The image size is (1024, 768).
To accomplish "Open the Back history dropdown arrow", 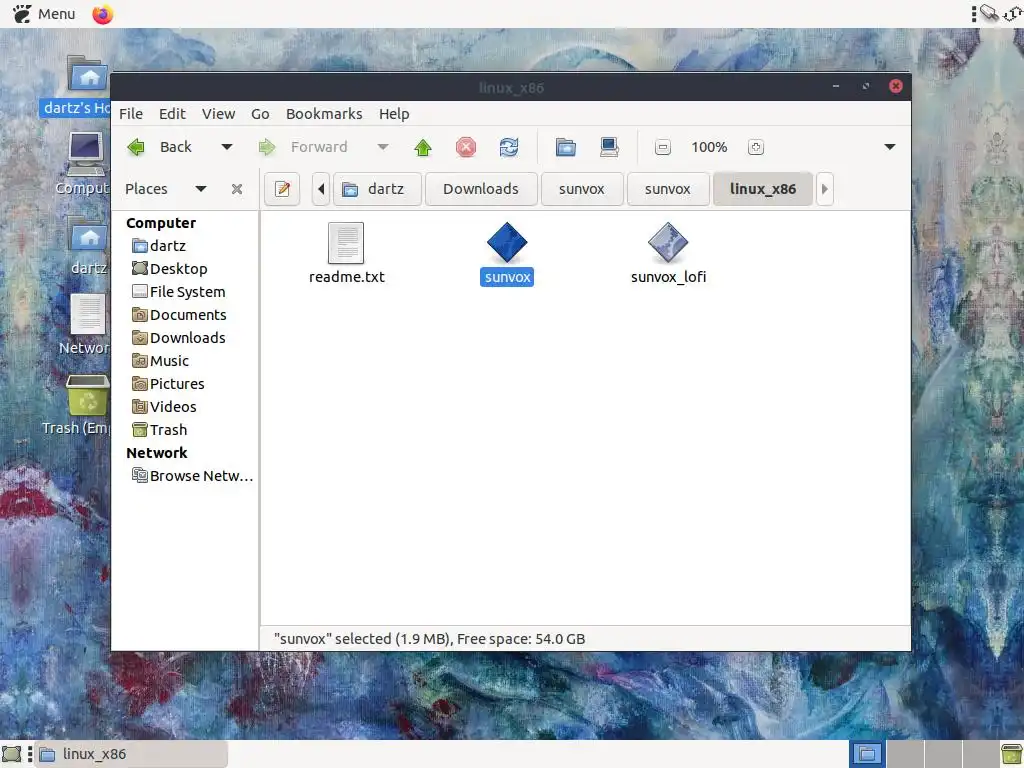I will [x=227, y=147].
